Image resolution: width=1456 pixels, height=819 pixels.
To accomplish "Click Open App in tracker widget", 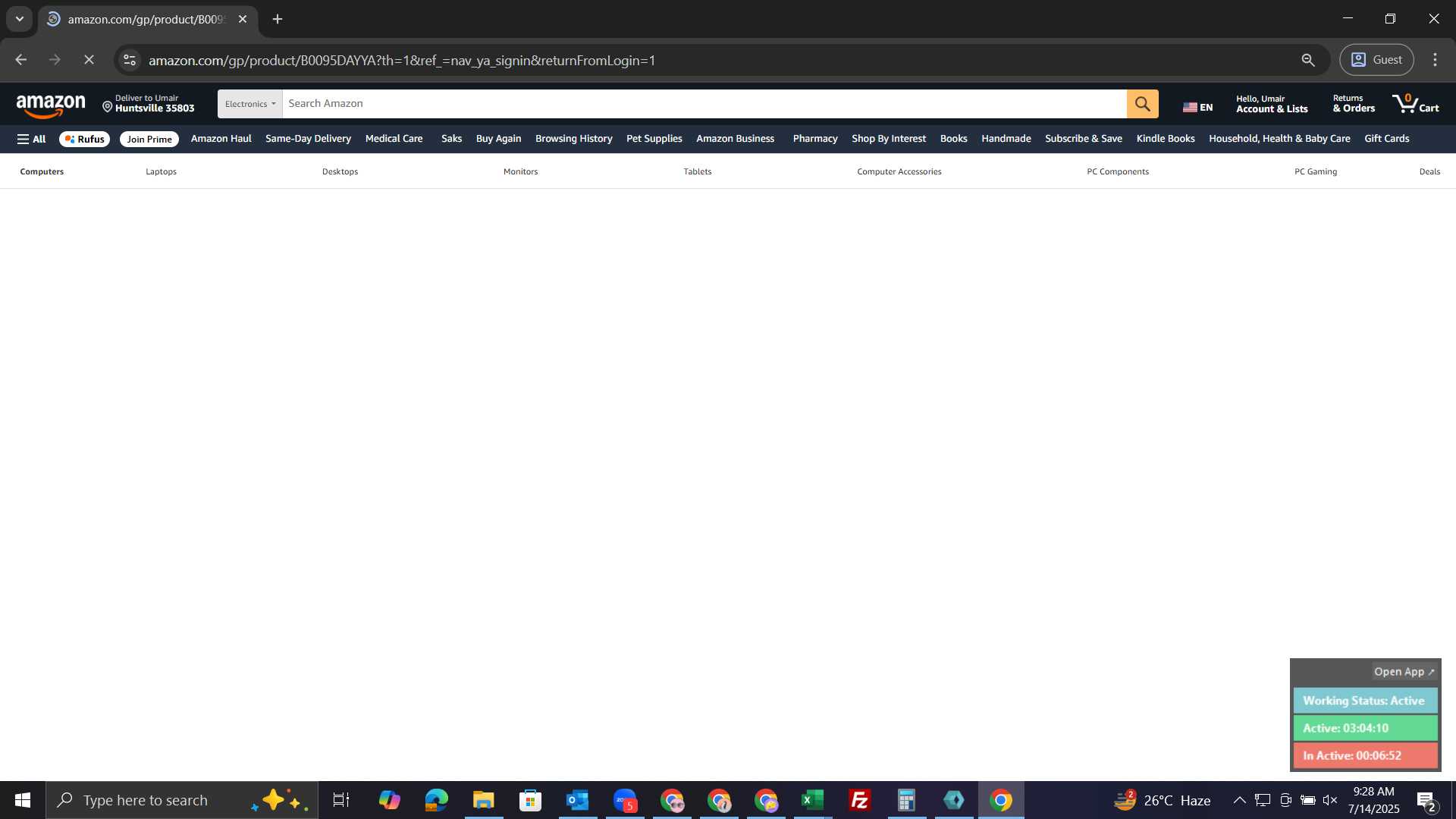I will point(1404,672).
